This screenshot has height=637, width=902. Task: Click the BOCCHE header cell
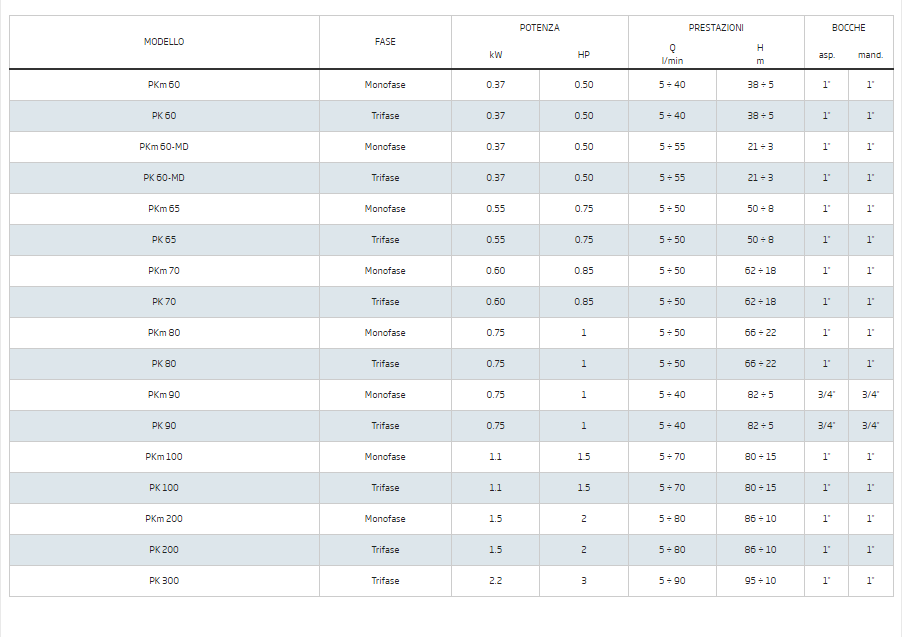point(848,28)
